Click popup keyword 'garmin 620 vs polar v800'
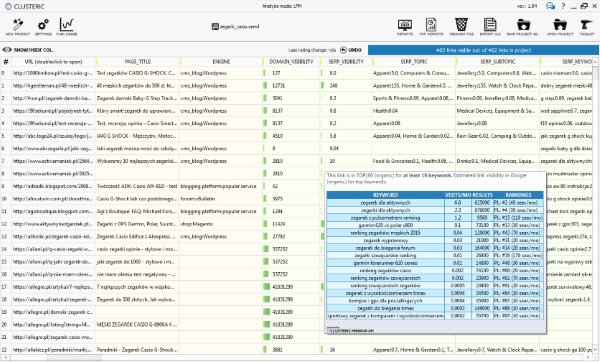Viewport: 600px width, 362px height. [385, 225]
